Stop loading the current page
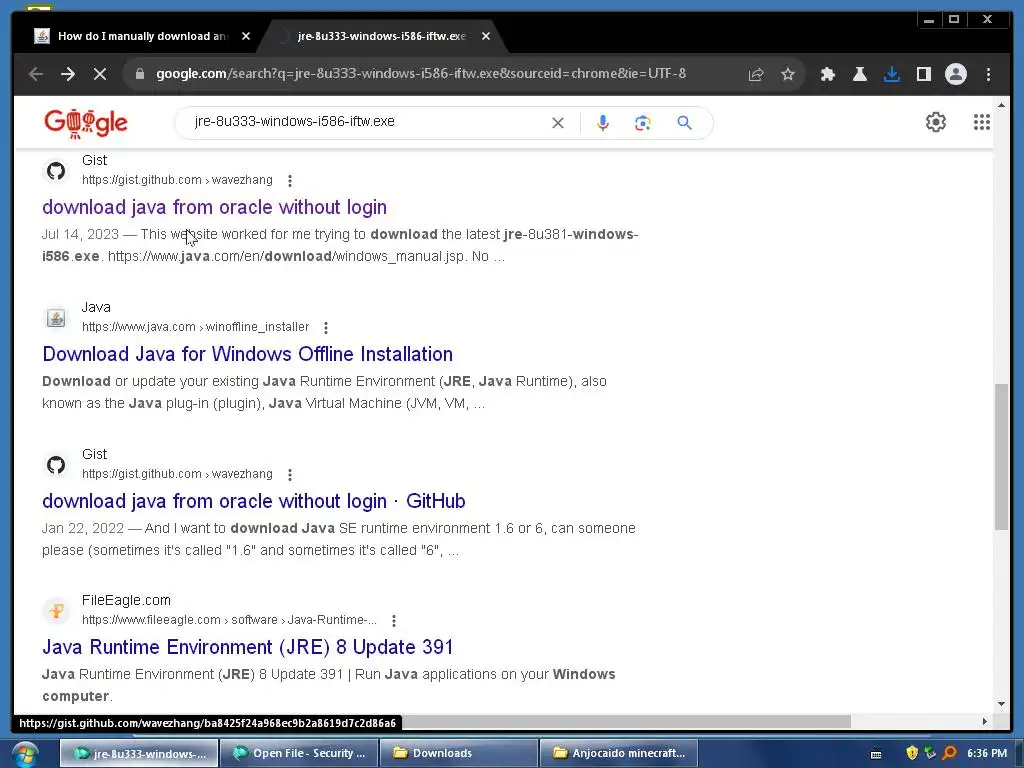The height and width of the screenshot is (768, 1024). (100, 74)
